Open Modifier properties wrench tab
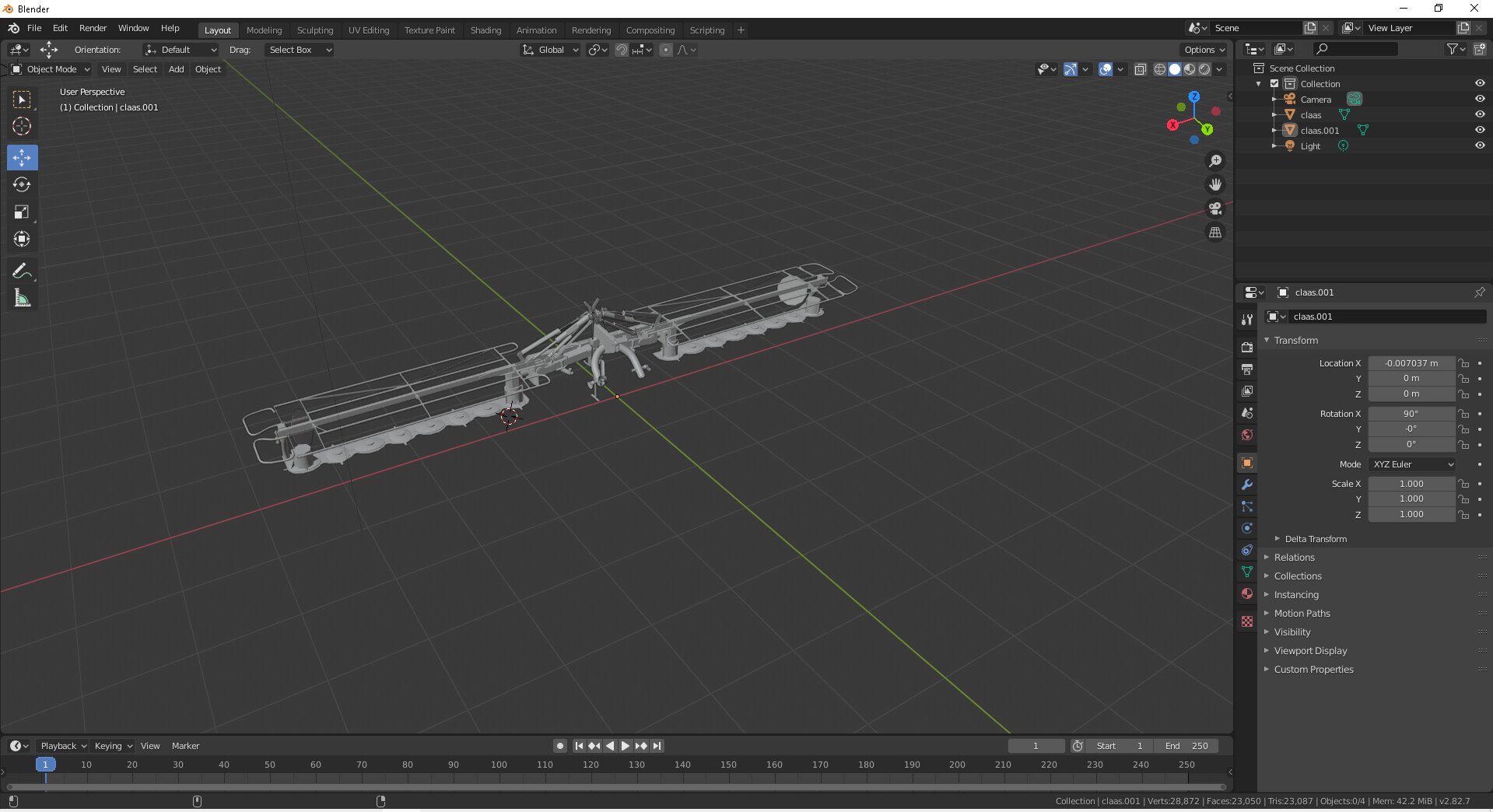 [x=1247, y=485]
